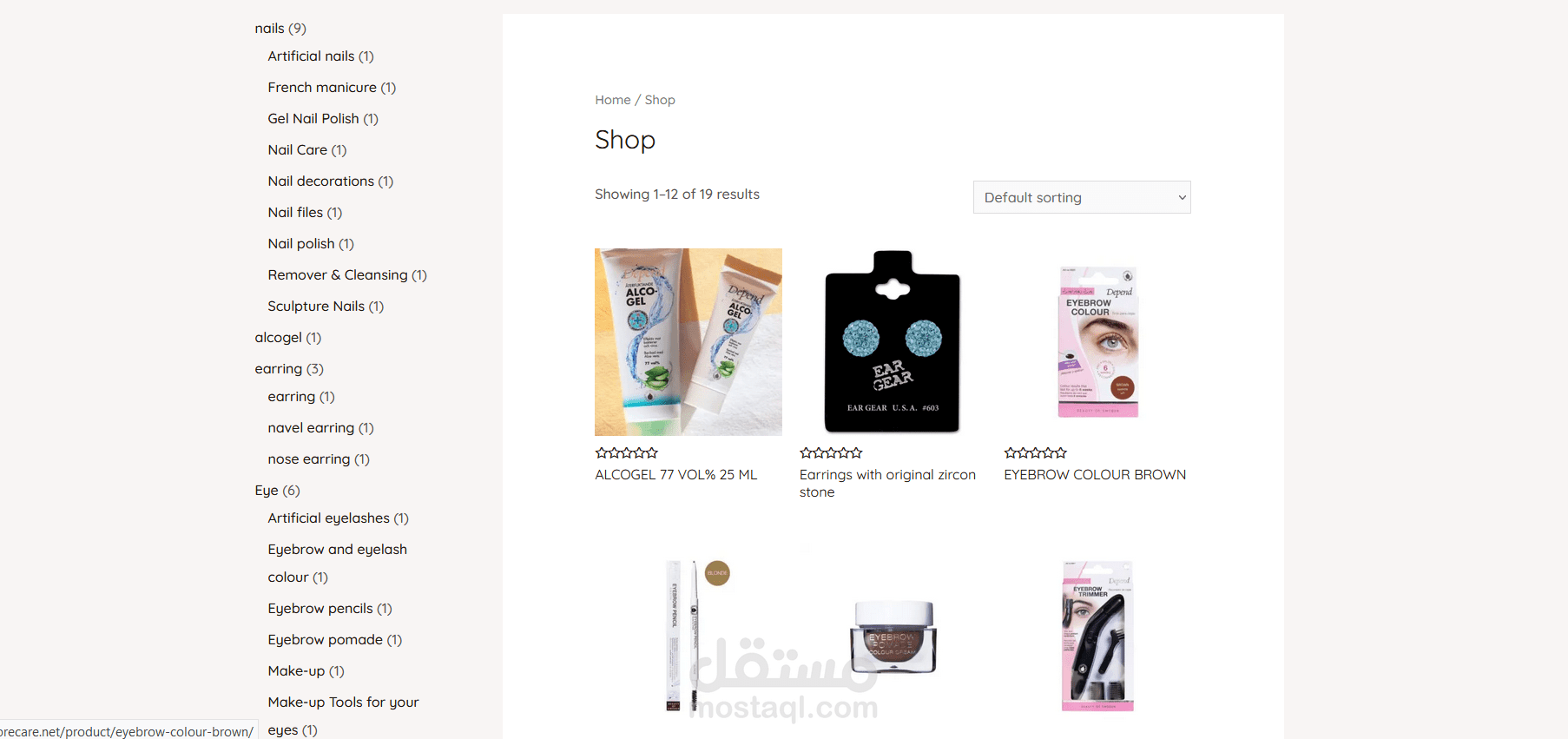Click the Eyebrow Colour Brown product image
The image size is (1568, 739).
[1097, 342]
